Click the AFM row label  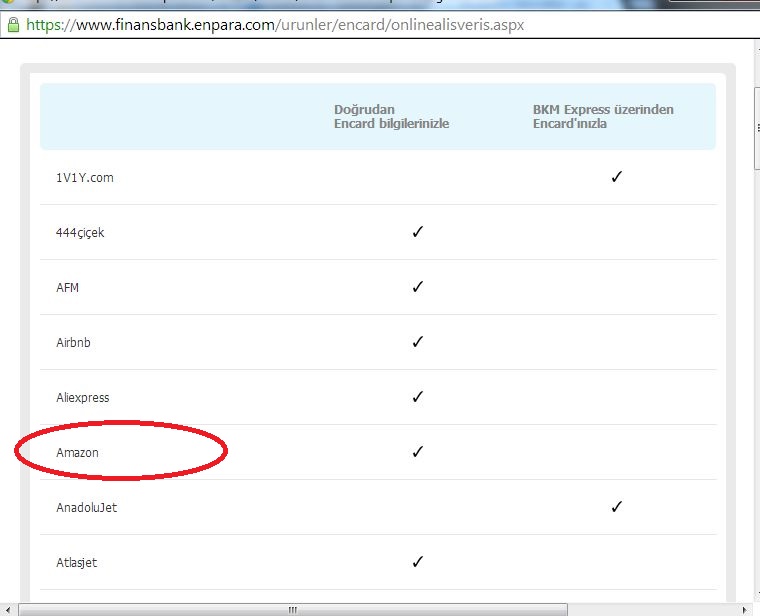67,287
